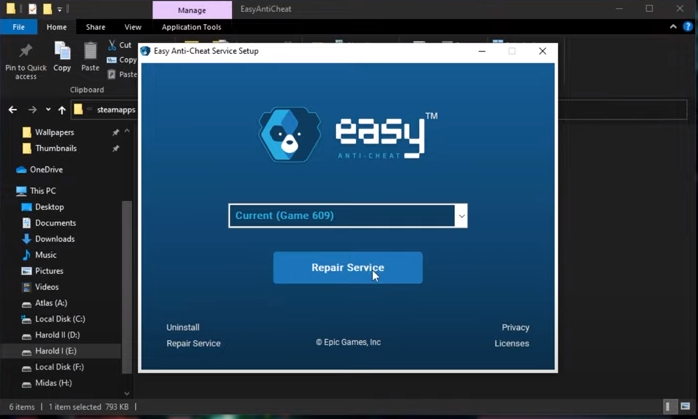
Task: Select This PC in navigation pane
Action: click(x=43, y=191)
